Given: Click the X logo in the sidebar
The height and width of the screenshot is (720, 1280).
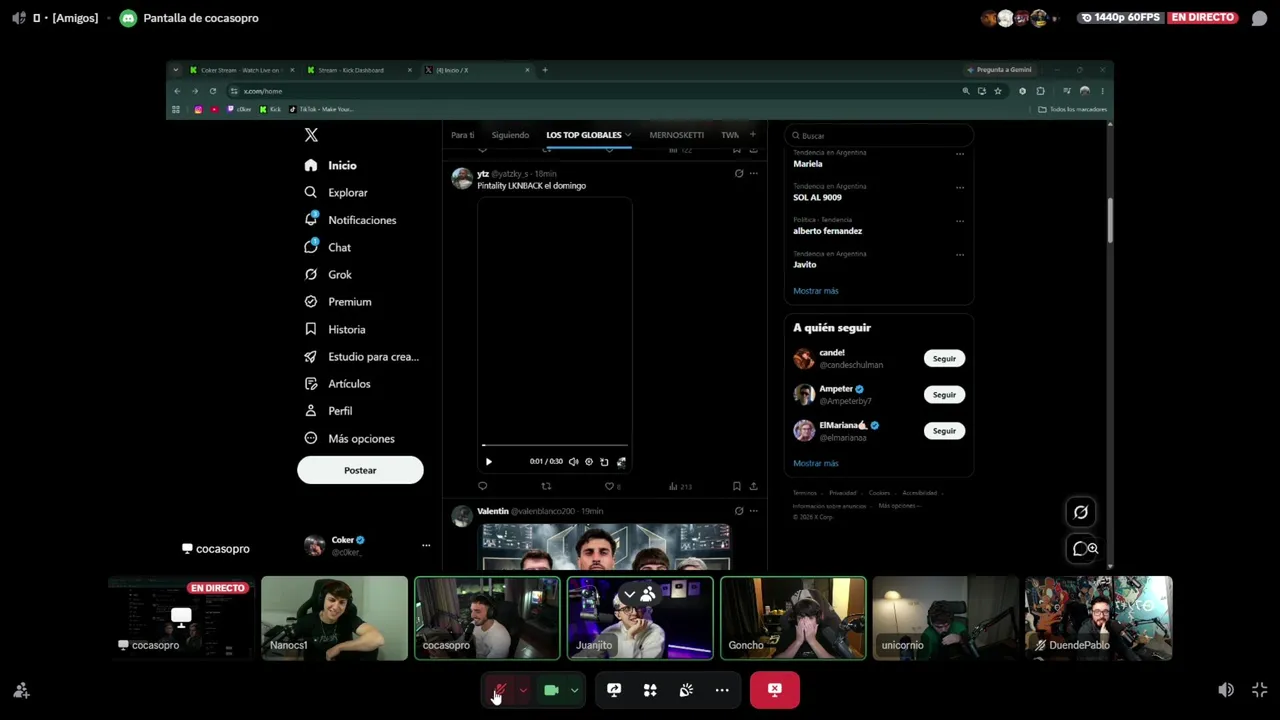Looking at the screenshot, I should coord(311,135).
